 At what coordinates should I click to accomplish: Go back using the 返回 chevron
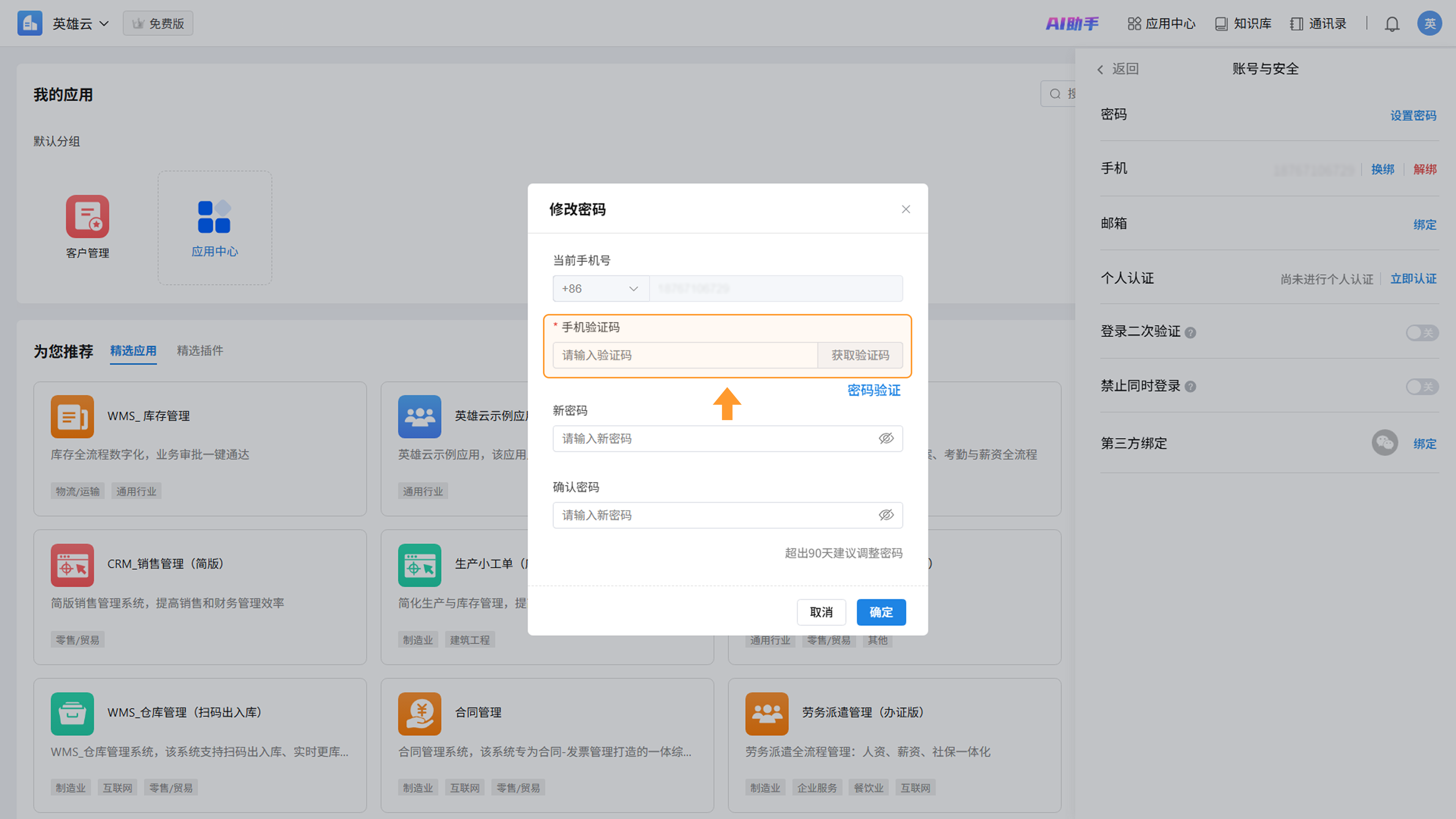point(1100,69)
